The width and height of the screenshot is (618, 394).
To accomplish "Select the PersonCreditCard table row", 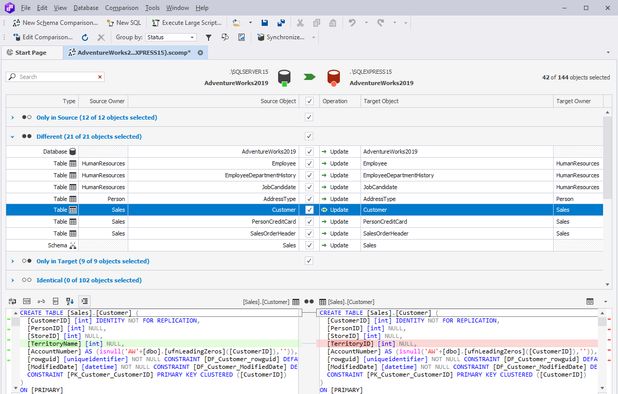I will 304,222.
